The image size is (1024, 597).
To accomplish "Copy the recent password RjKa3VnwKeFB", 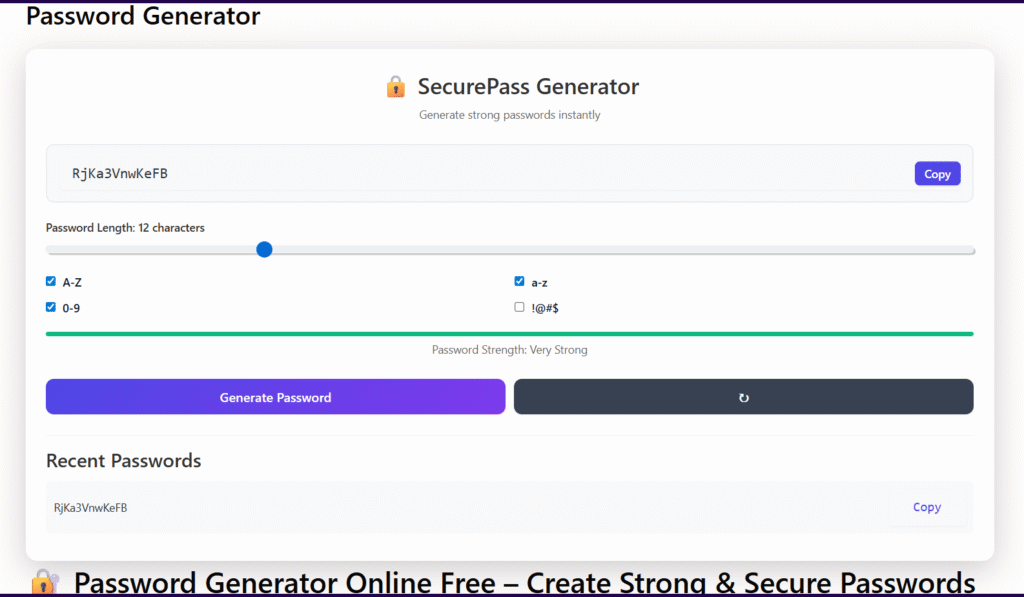I will (x=926, y=507).
